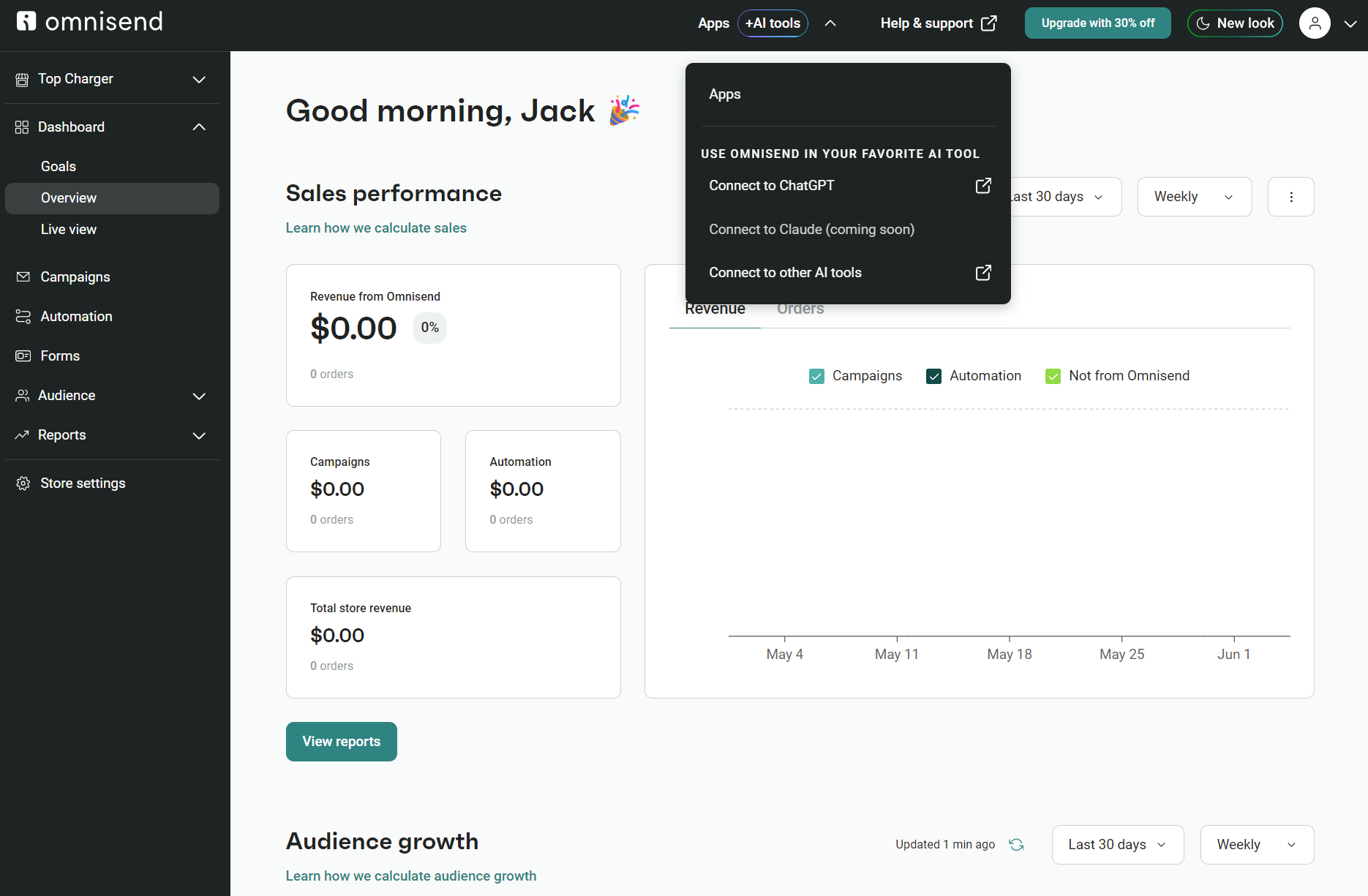Click the Forms icon in sidebar
This screenshot has height=896, width=1368.
(x=23, y=356)
